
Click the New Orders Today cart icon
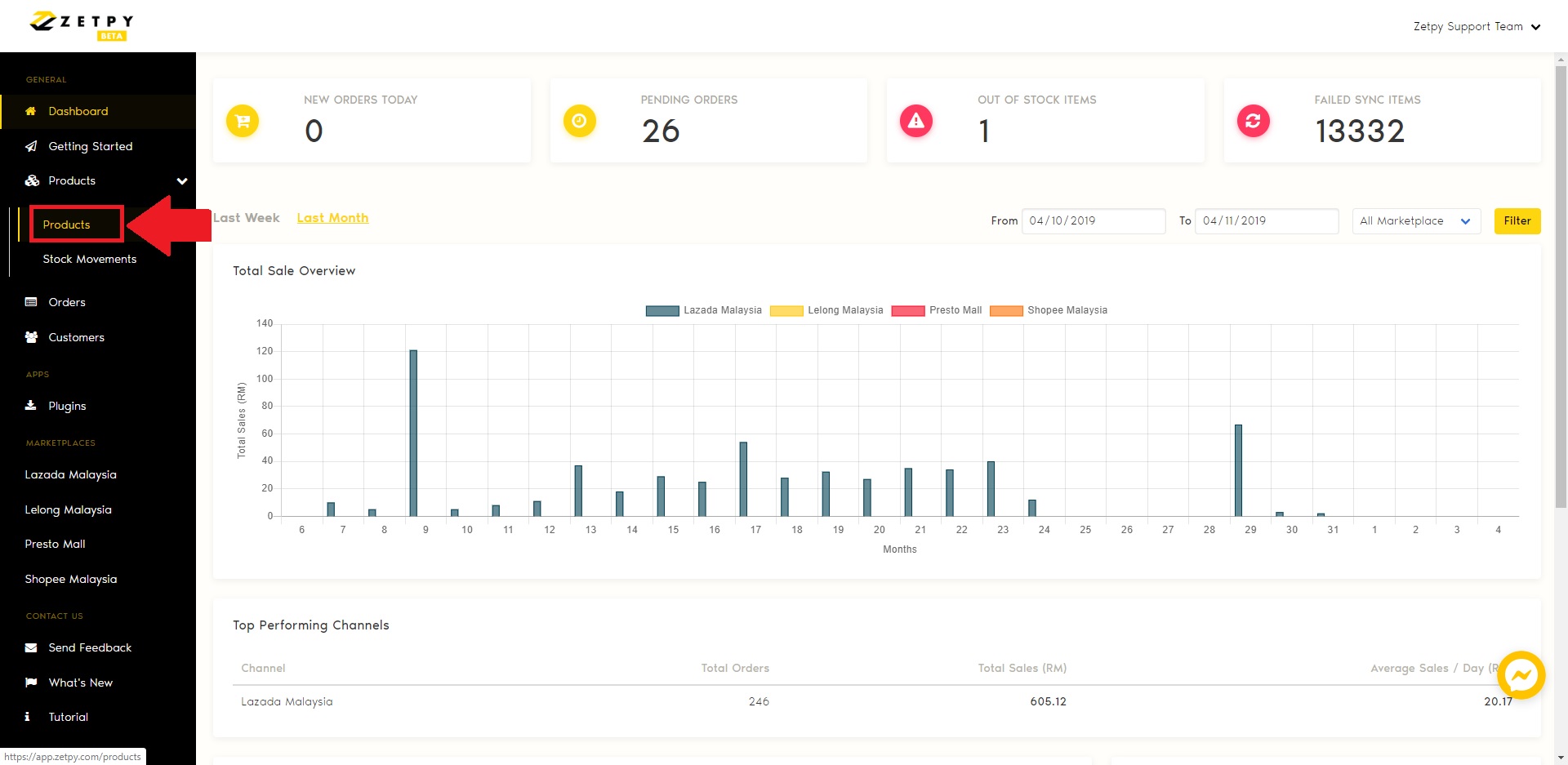coord(243,122)
